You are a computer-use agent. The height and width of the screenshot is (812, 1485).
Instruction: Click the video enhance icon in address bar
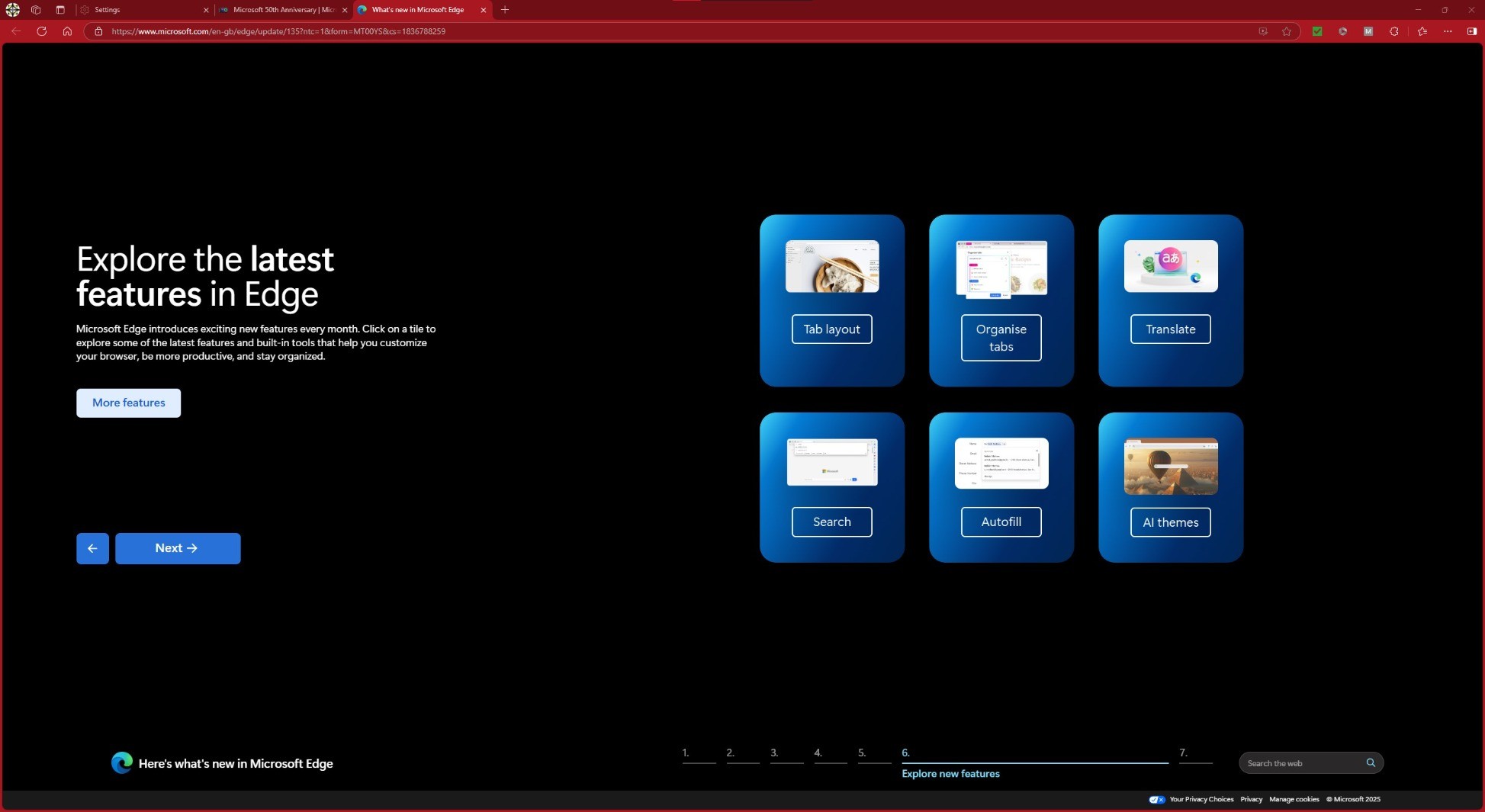[x=1263, y=31]
